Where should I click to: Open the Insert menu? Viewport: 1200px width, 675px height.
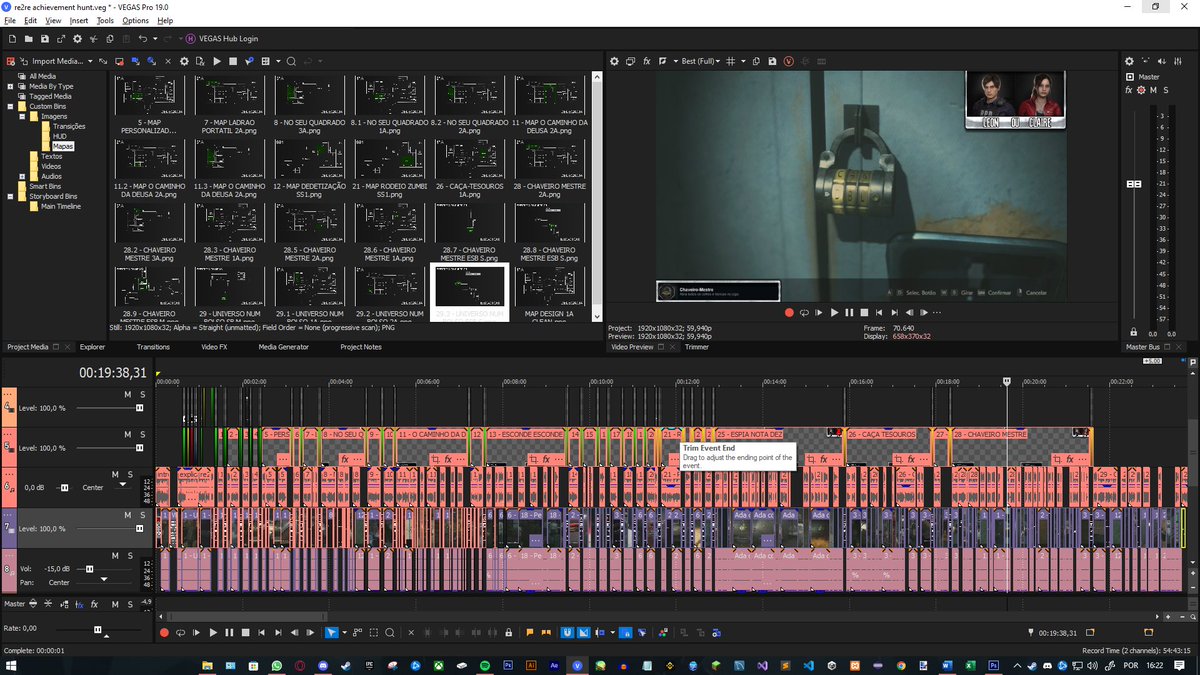(x=78, y=20)
